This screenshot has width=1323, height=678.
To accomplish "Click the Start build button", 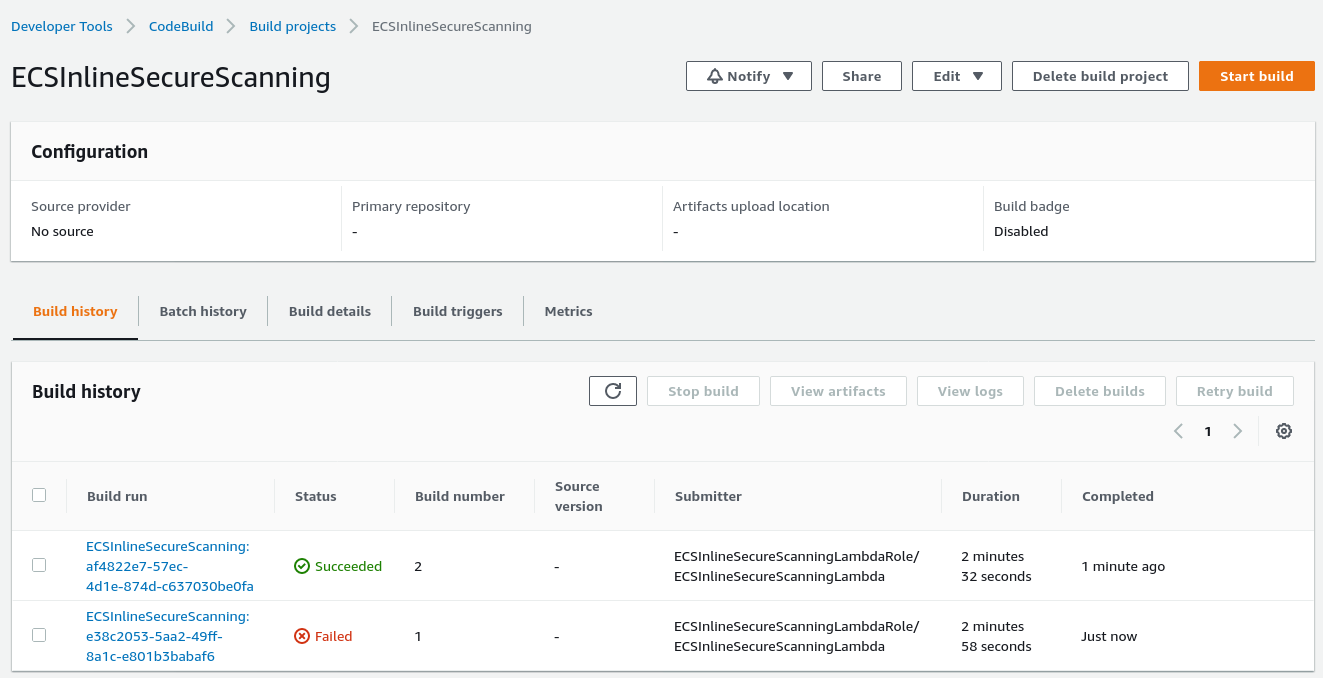I will point(1257,76).
